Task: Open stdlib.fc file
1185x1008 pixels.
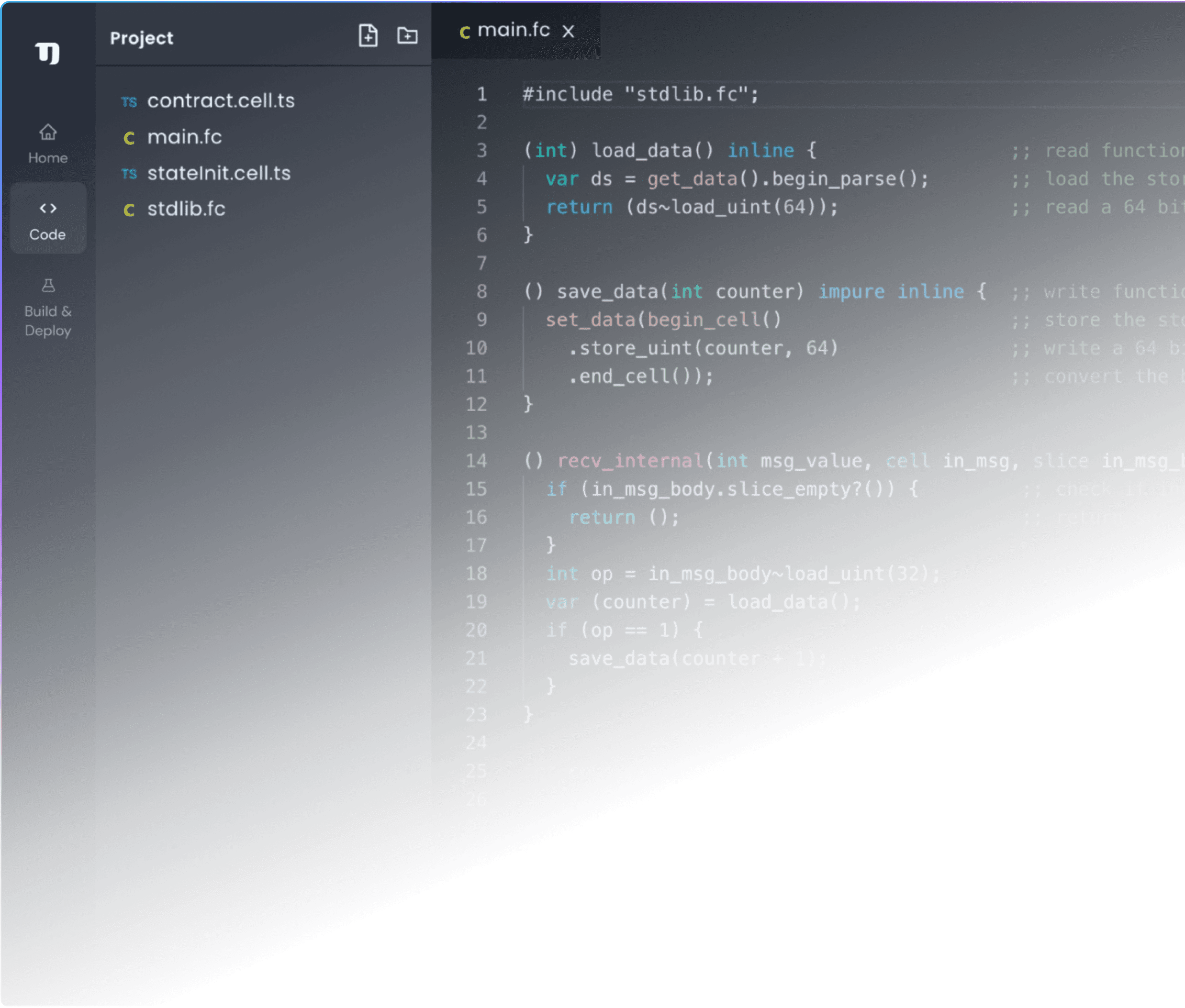Action: 186,209
